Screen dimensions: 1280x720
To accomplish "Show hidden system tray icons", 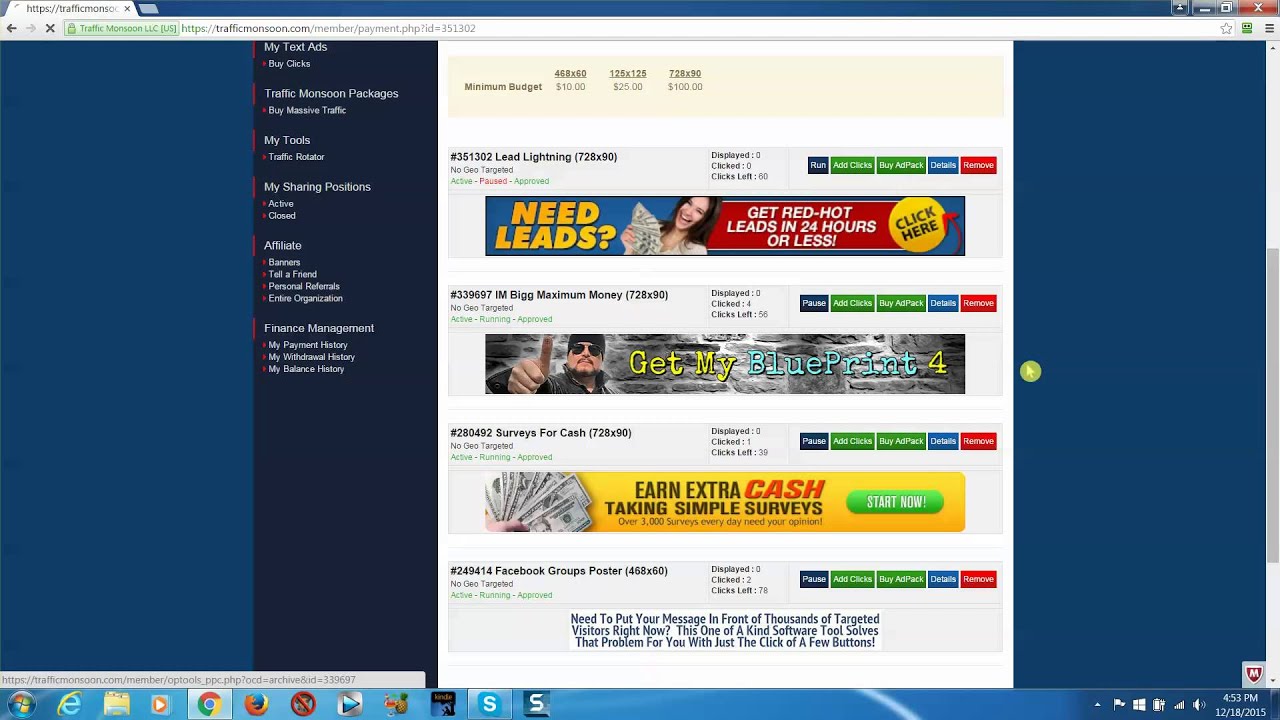I will 1097,705.
